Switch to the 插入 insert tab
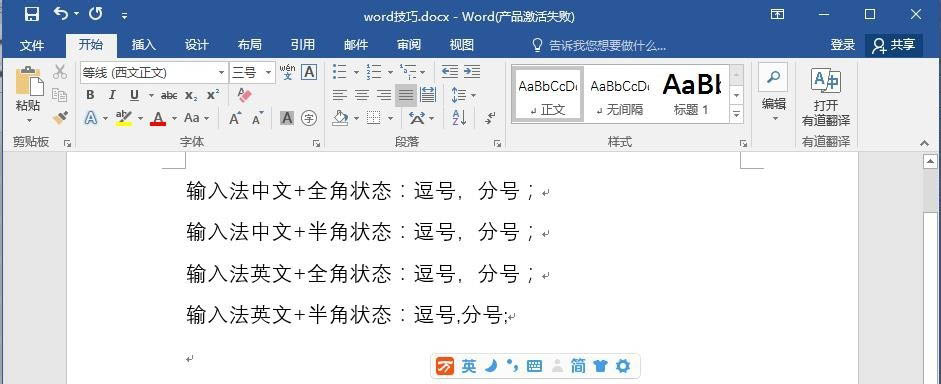 (x=144, y=45)
